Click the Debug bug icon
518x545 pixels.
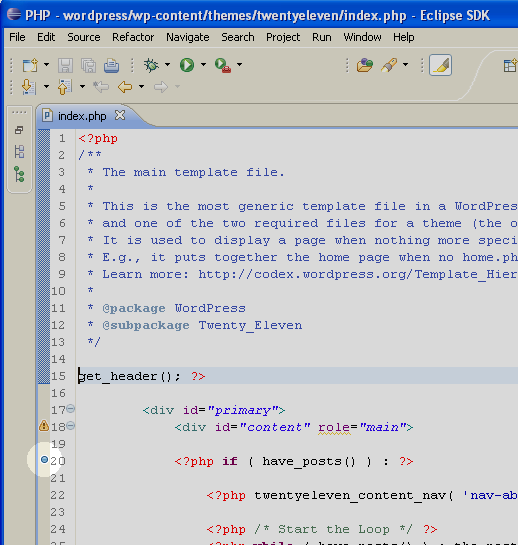pyautogui.click(x=151, y=65)
